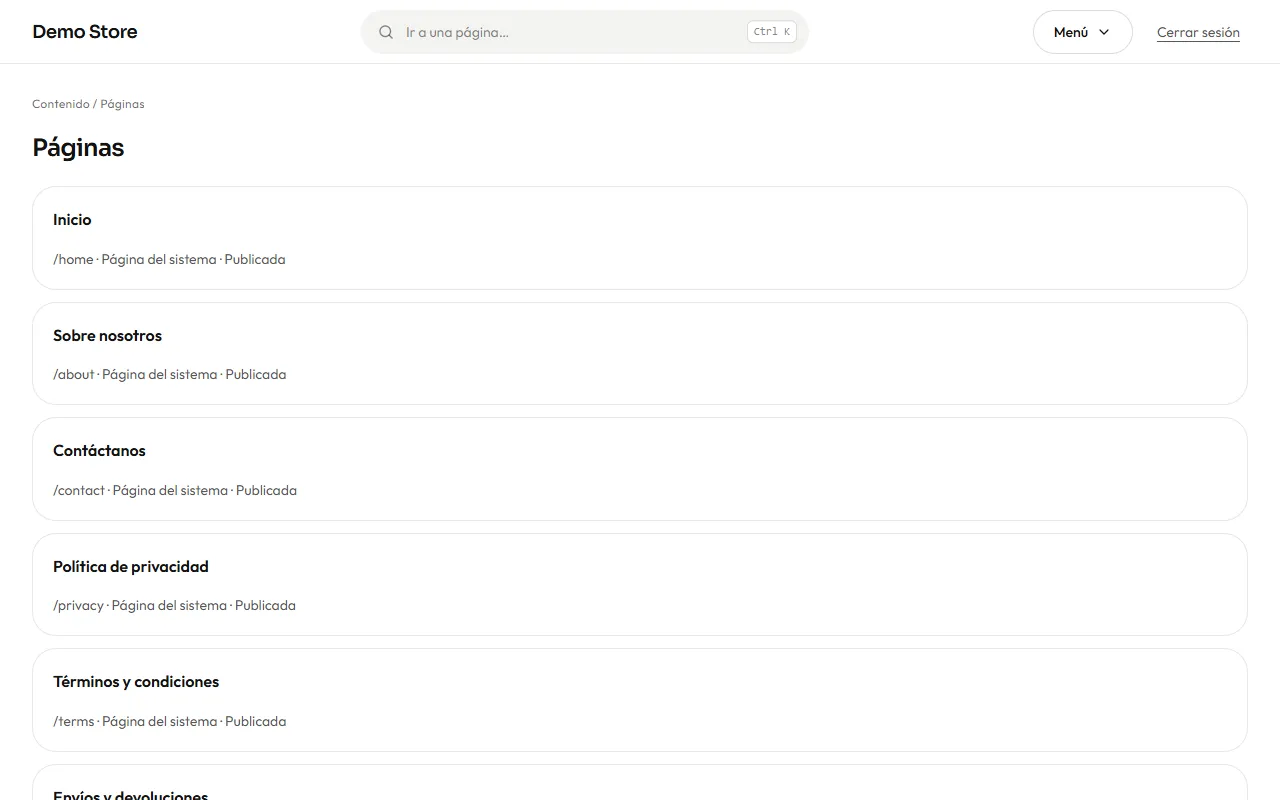Click the /contact path details line
Viewport: 1280px width, 800px height.
point(175,490)
